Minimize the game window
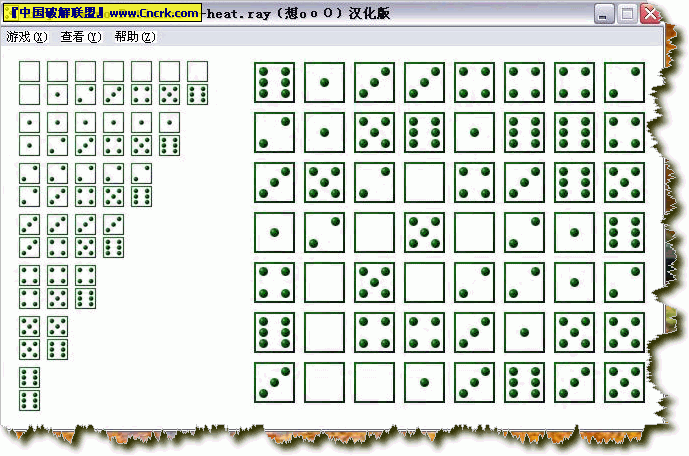 pos(604,14)
